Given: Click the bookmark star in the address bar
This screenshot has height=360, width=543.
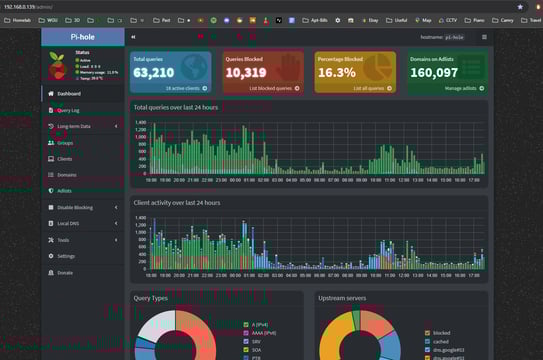Looking at the screenshot, I should pyautogui.click(x=520, y=7).
